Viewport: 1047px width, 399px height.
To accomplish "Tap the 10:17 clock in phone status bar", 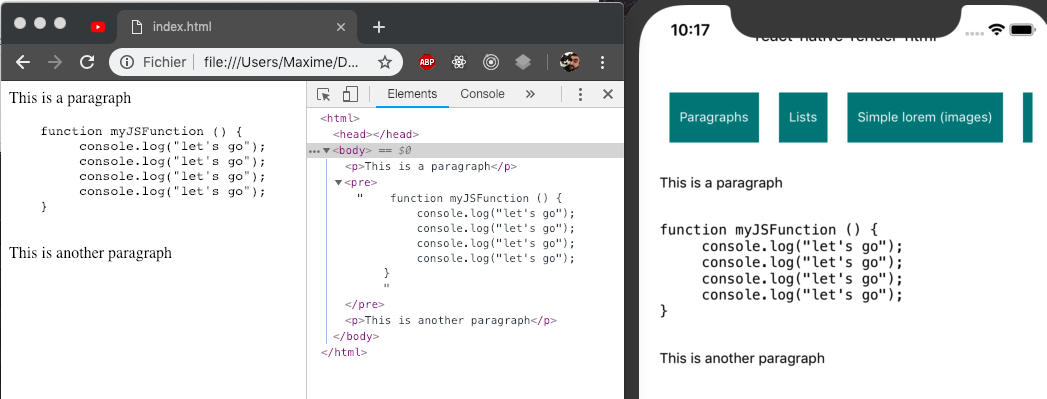I will 690,30.
